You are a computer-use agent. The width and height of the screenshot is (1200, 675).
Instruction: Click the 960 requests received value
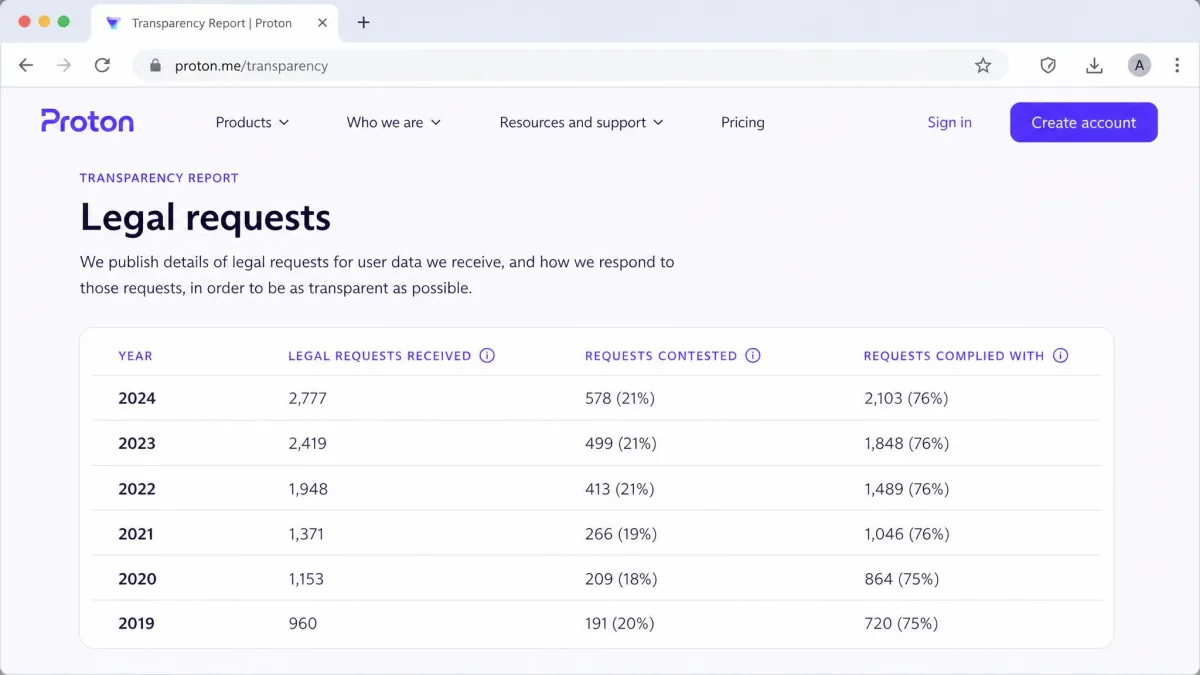(x=302, y=624)
